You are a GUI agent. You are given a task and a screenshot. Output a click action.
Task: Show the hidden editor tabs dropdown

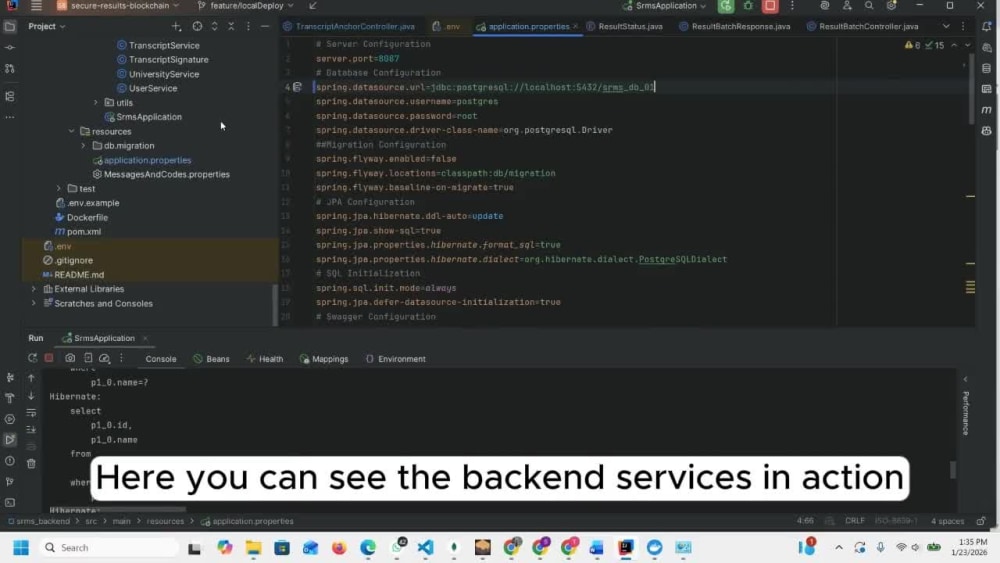(946, 27)
